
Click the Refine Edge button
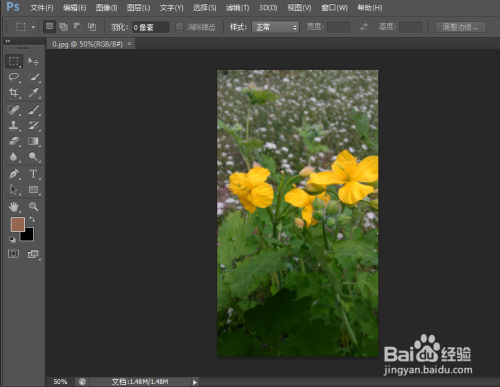point(461,27)
